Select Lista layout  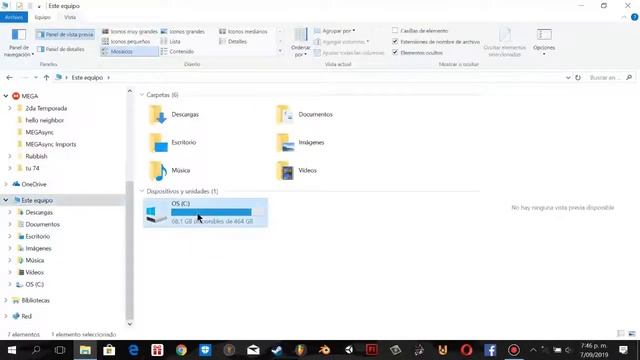click(x=171, y=42)
